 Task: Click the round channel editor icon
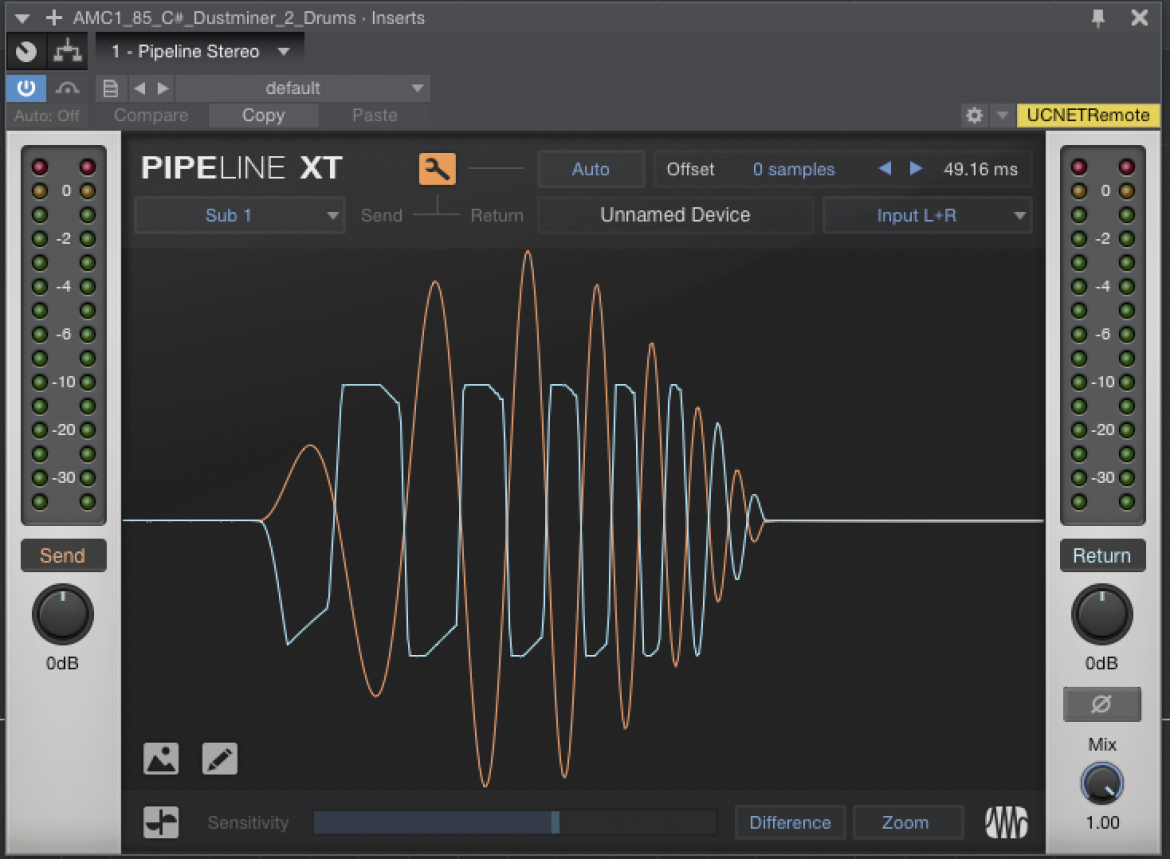[x=26, y=51]
